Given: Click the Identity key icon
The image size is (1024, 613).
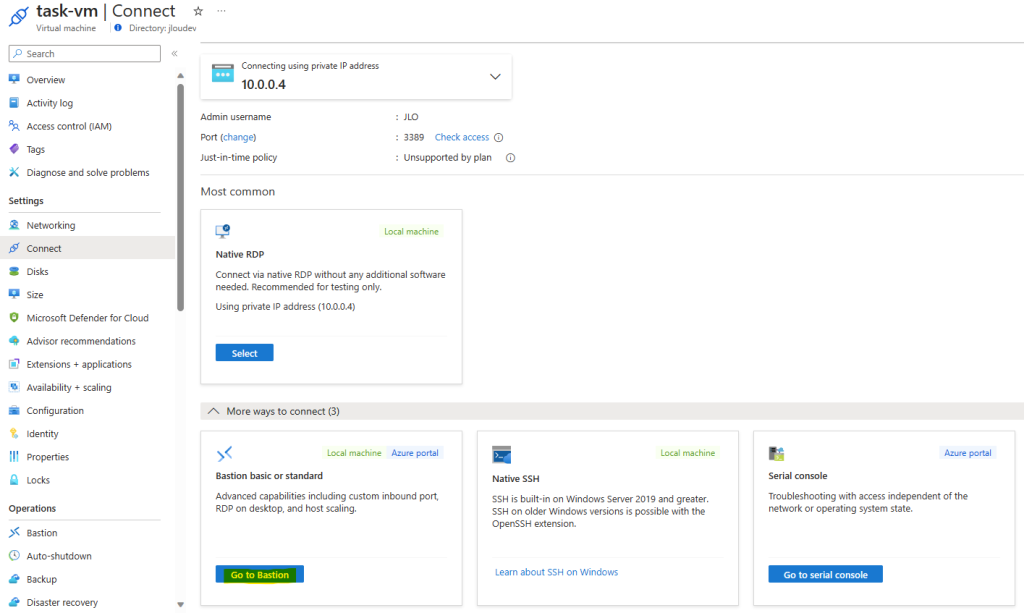Looking at the screenshot, I should coord(14,433).
